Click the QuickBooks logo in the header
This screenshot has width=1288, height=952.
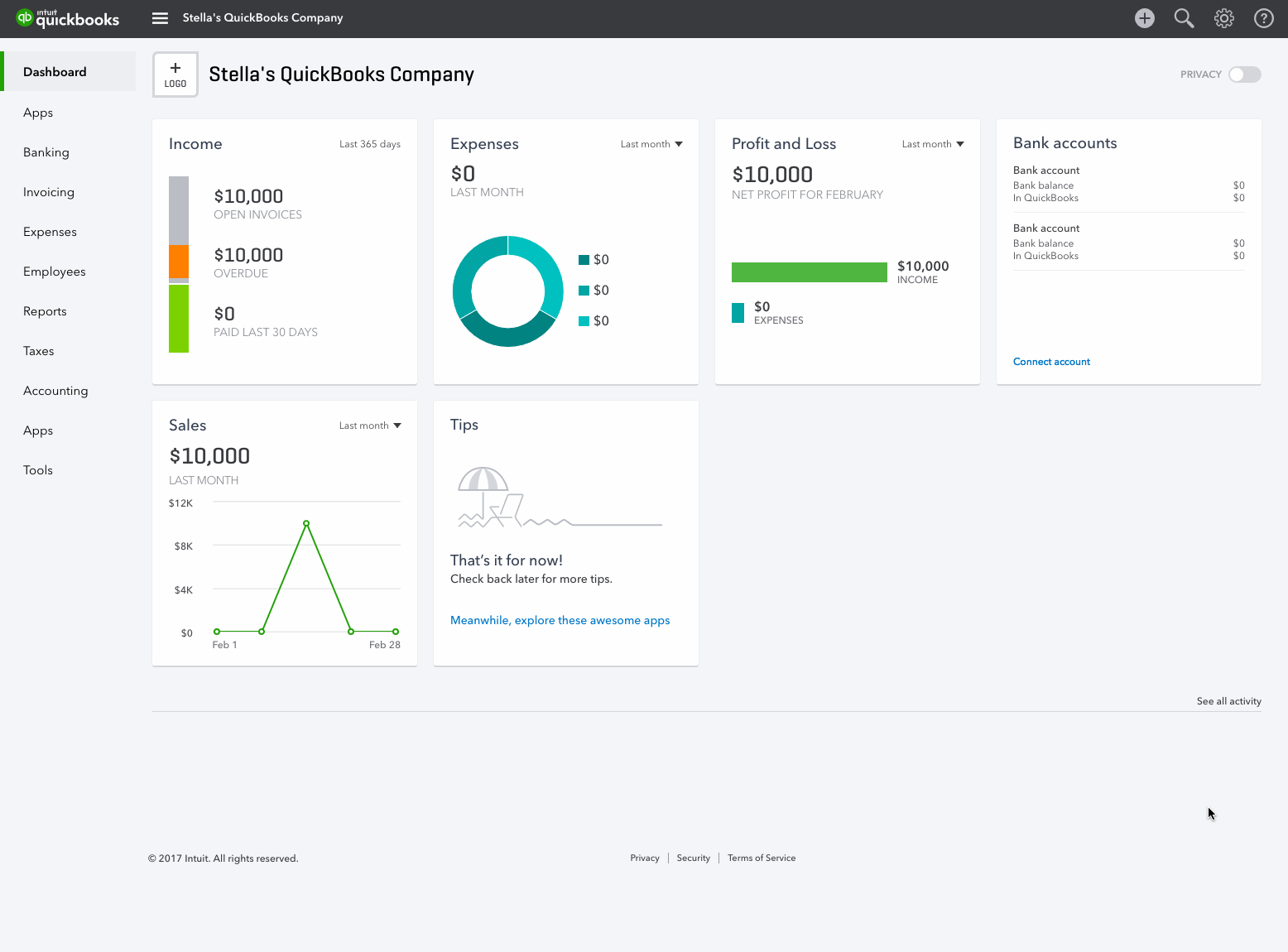point(68,18)
